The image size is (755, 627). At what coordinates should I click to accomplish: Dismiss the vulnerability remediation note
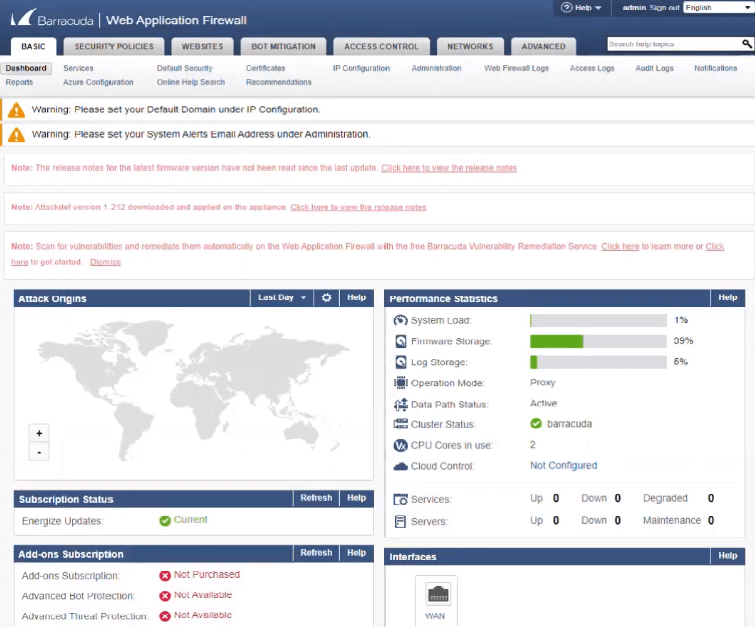click(105, 262)
